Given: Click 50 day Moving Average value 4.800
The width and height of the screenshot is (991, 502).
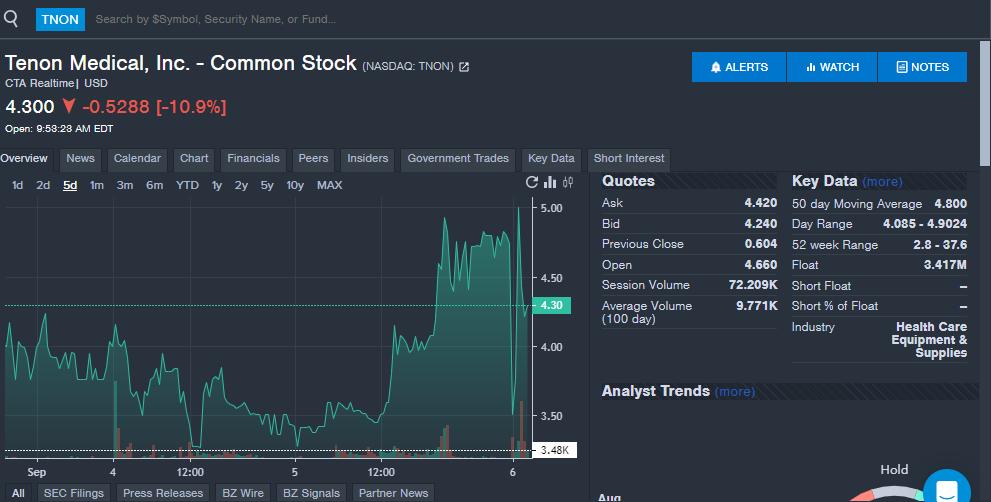Looking at the screenshot, I should point(950,204).
